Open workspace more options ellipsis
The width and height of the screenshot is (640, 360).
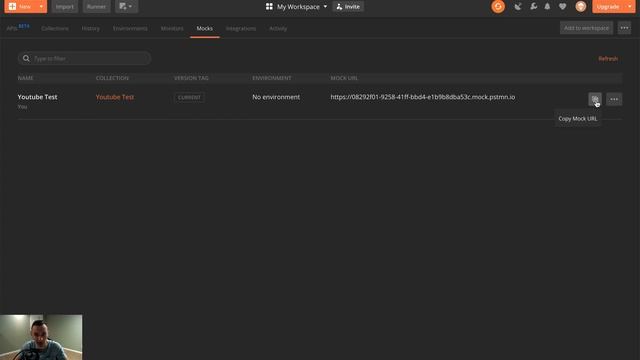point(624,28)
